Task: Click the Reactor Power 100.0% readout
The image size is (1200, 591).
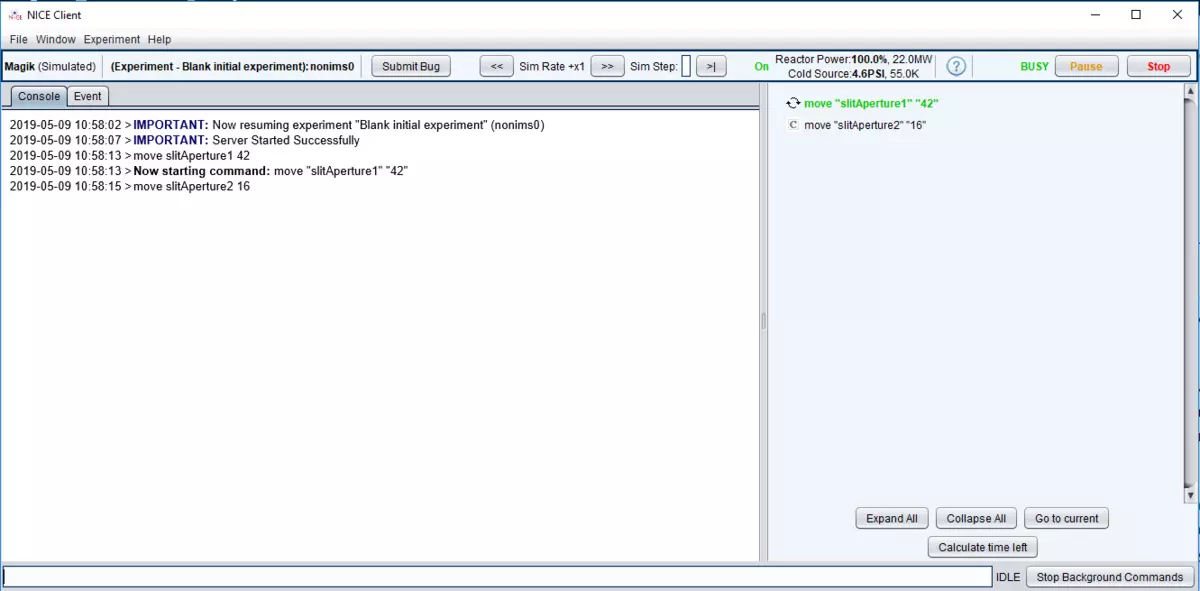Action: [x=853, y=60]
